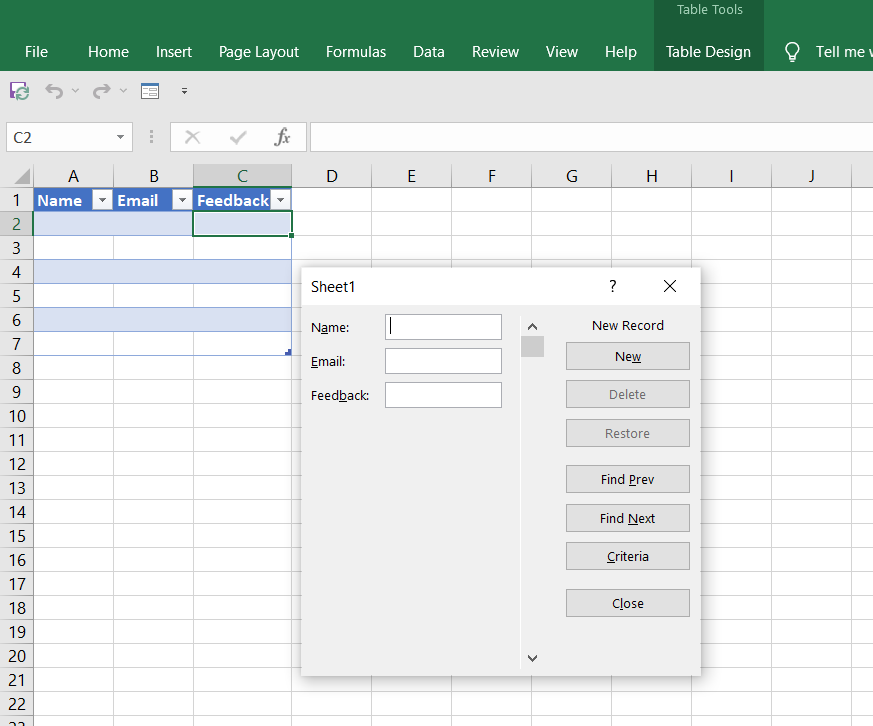873x726 pixels.
Task: Click Find Next in the form
Action: pos(627,518)
